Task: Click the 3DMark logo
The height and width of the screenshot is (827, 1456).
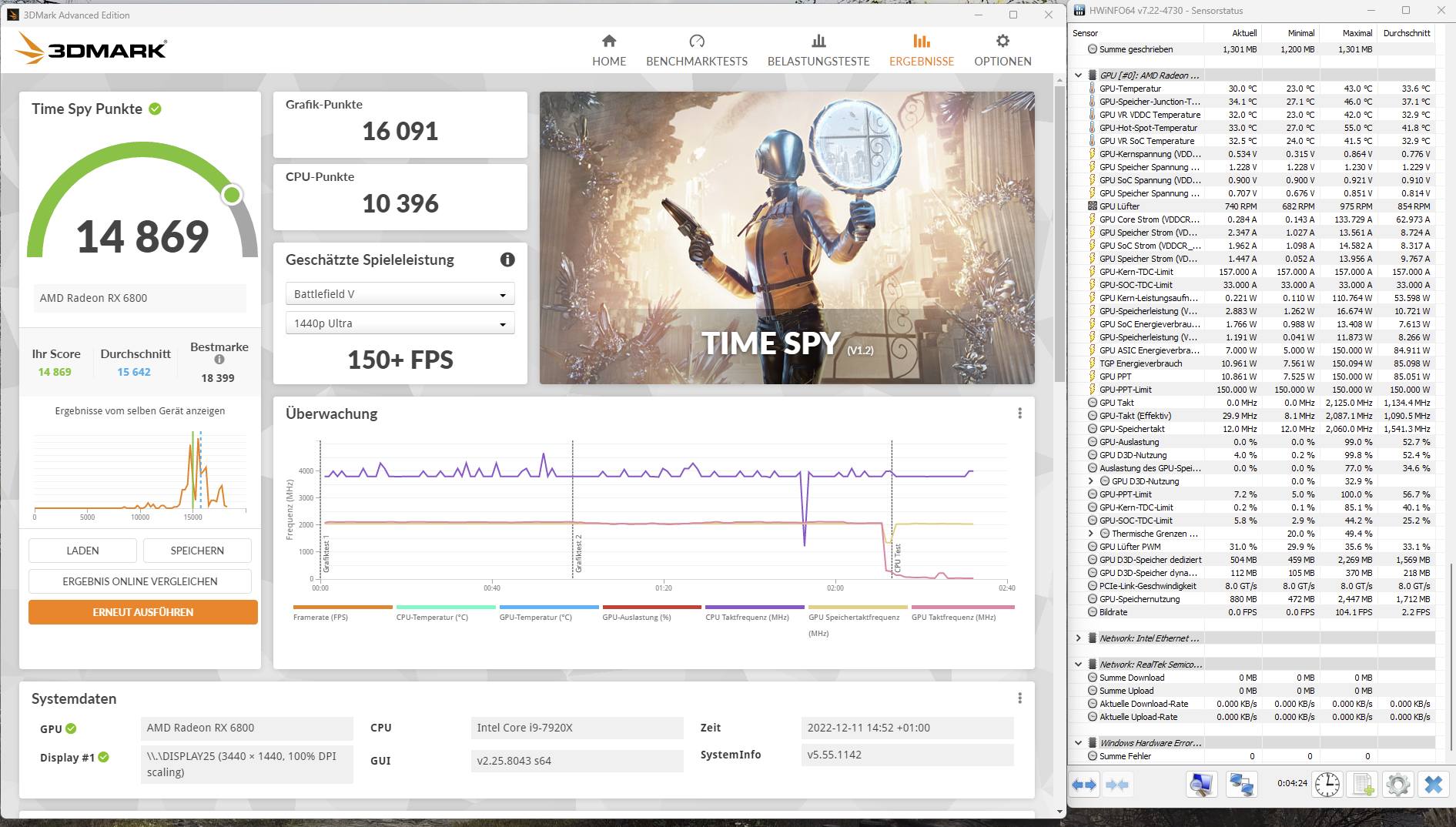Action: 92,49
